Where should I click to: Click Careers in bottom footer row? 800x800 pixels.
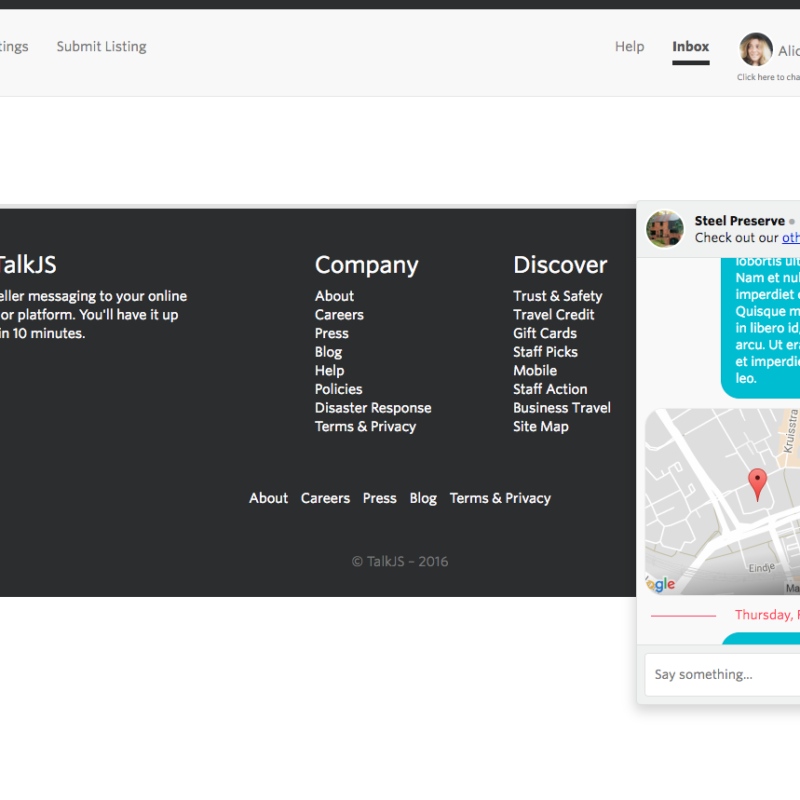pos(325,498)
